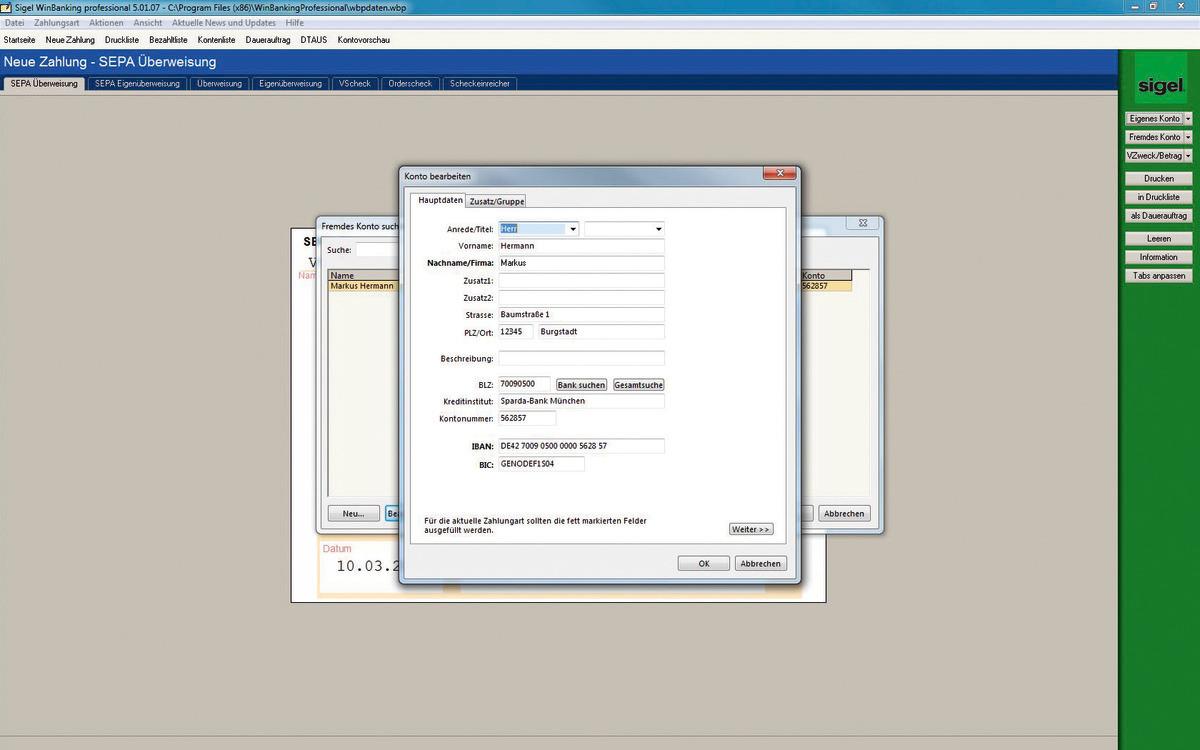Open the Zahlungsart menu
The width and height of the screenshot is (1200, 750).
point(56,22)
